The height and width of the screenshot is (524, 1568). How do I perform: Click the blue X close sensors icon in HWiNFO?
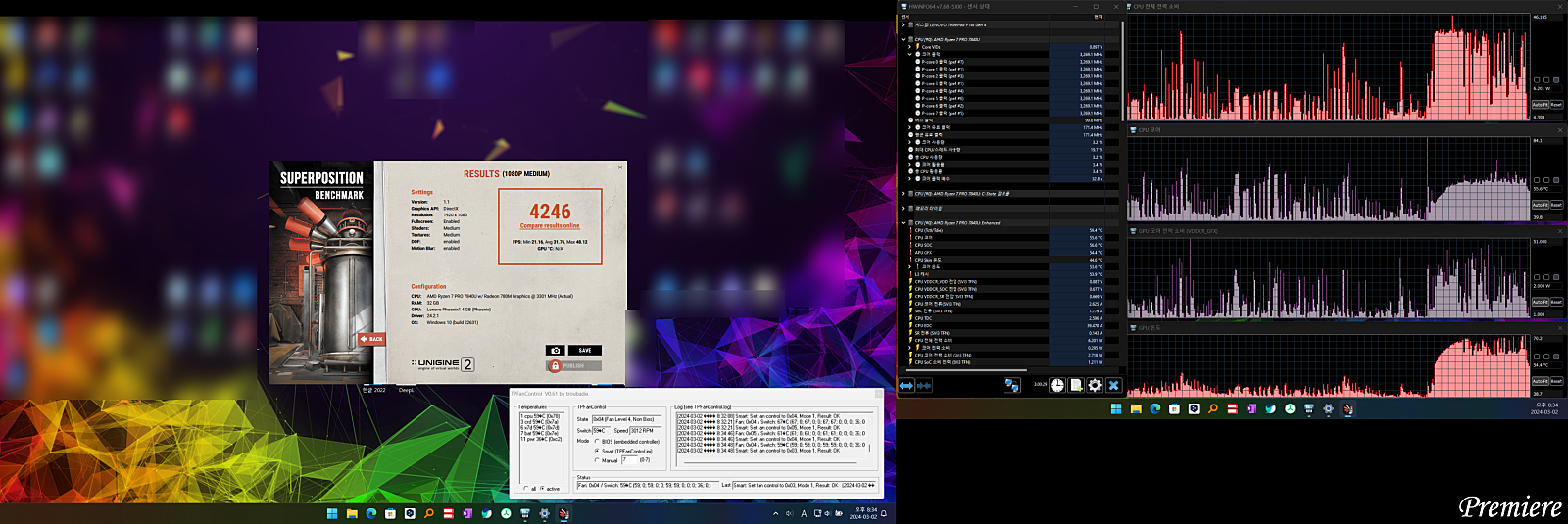click(x=1113, y=386)
